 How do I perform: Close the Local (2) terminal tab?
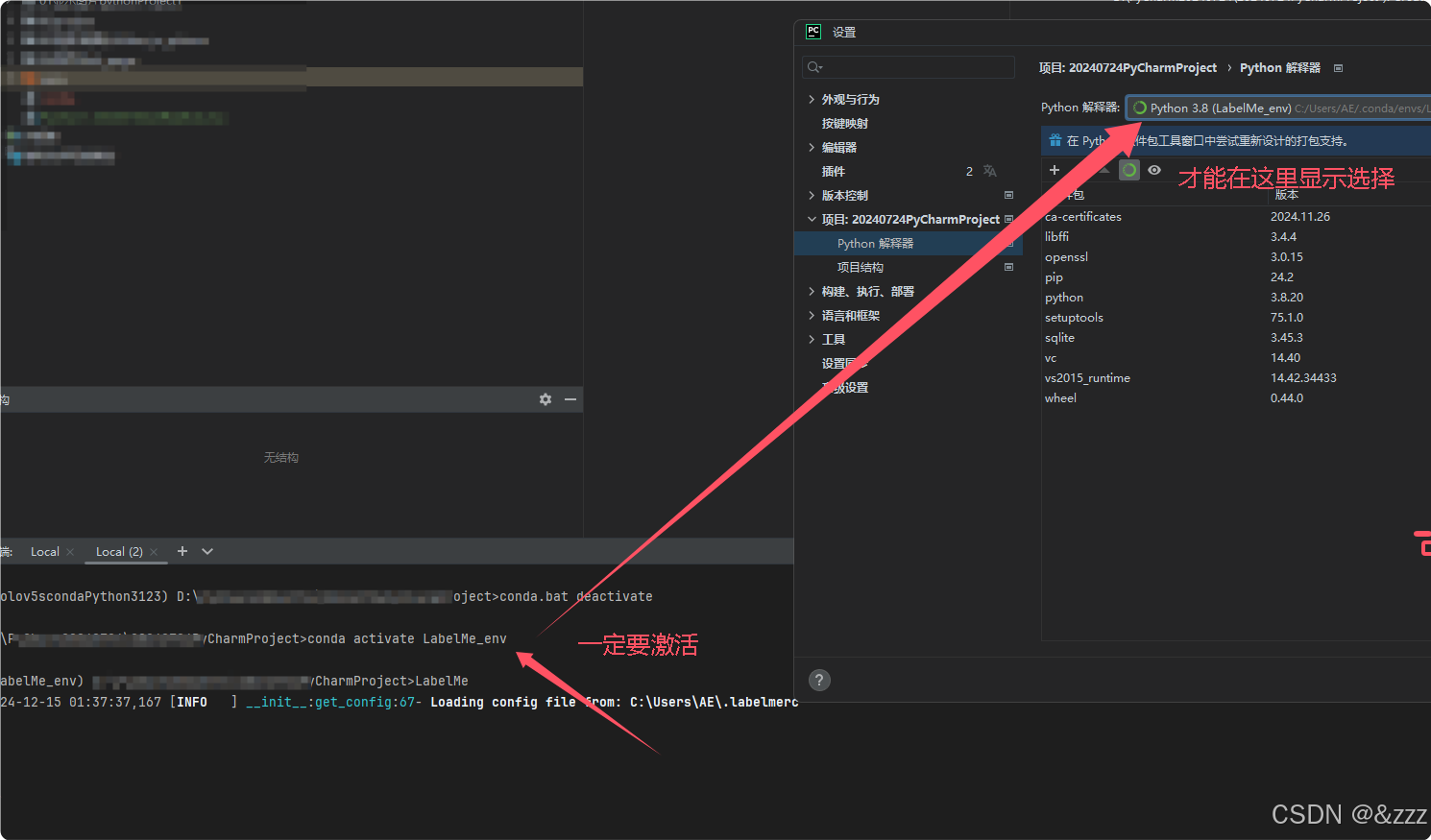[x=154, y=552]
